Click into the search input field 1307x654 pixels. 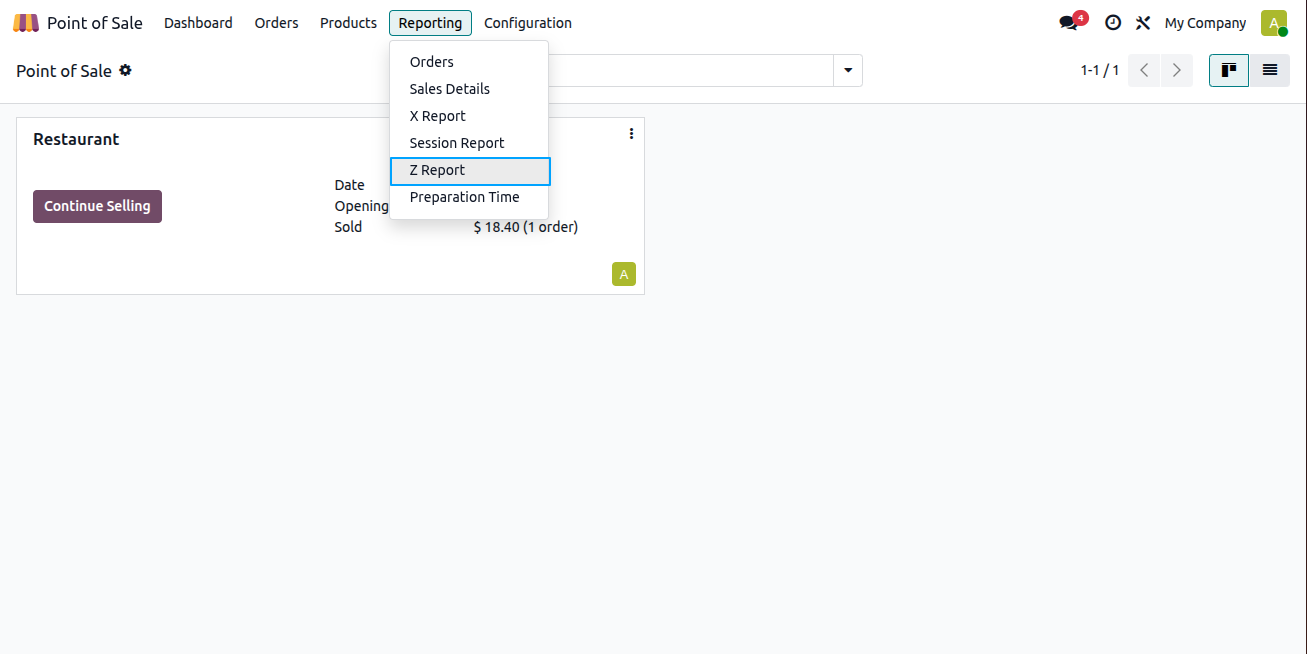point(690,71)
